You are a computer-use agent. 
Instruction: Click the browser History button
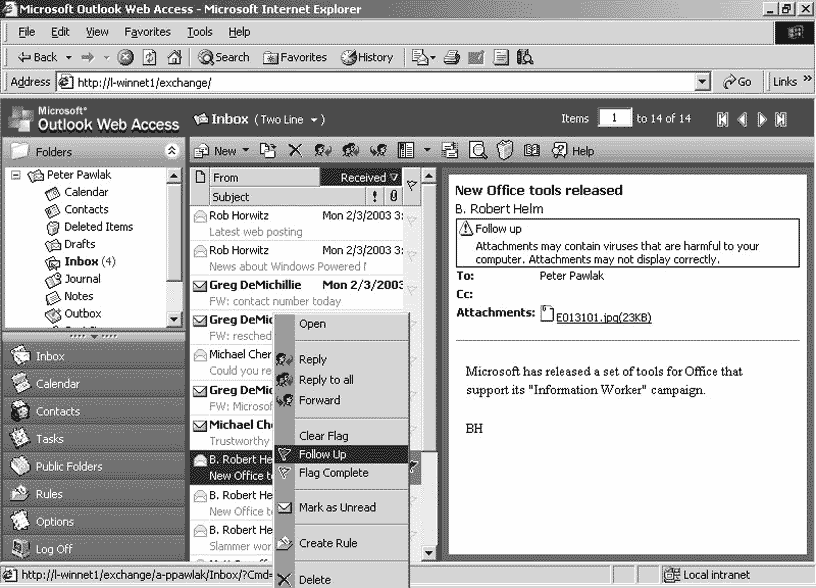coord(367,57)
